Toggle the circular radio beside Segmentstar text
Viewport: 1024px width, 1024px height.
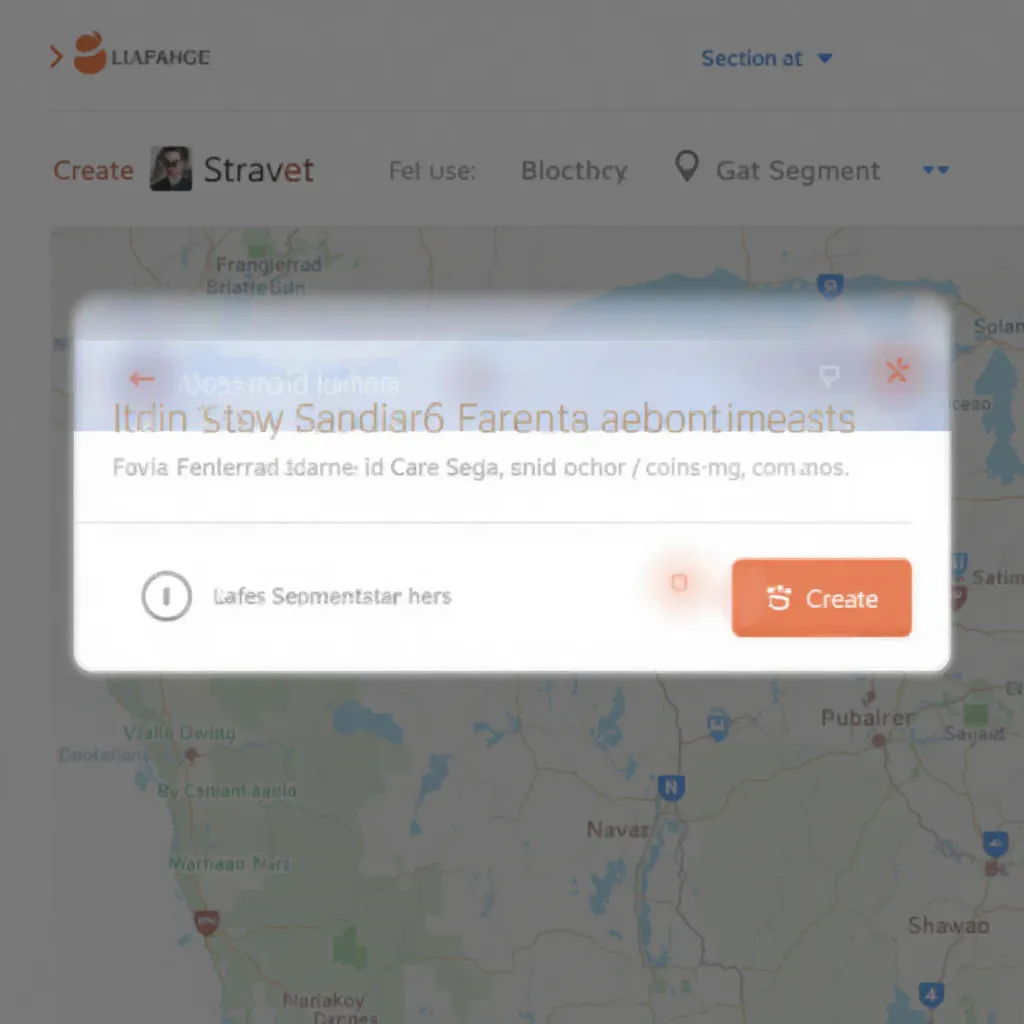167,596
